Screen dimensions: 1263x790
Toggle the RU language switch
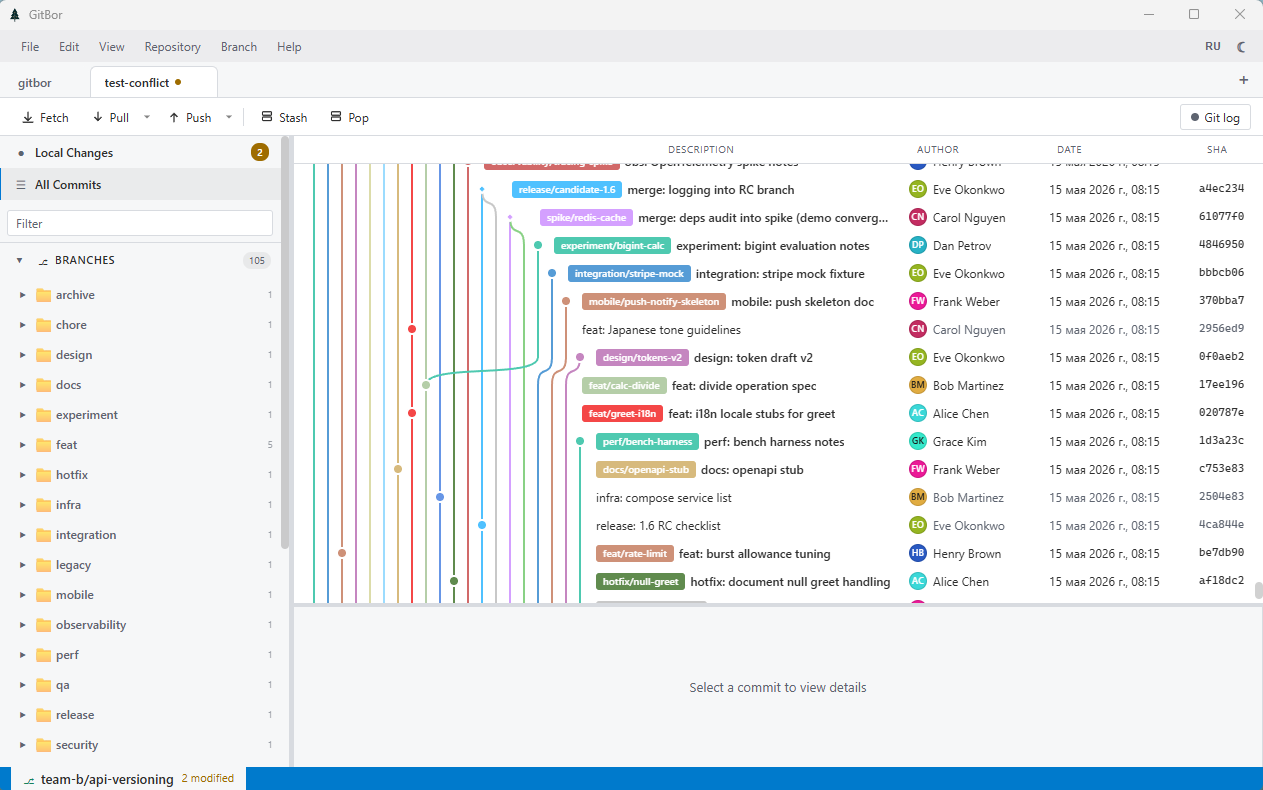click(1213, 47)
